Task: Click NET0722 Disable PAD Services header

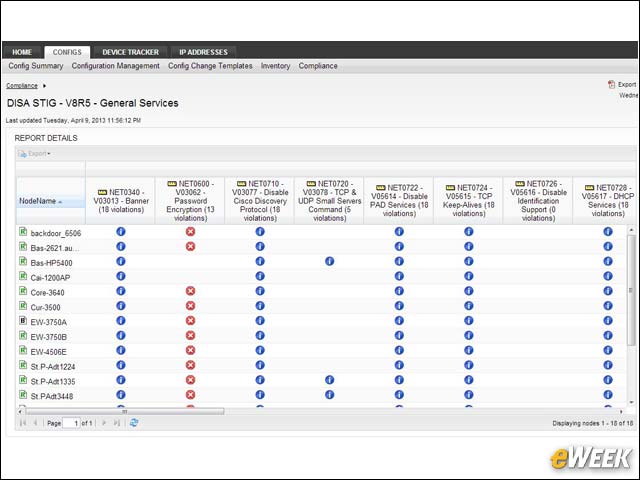Action: 399,201
